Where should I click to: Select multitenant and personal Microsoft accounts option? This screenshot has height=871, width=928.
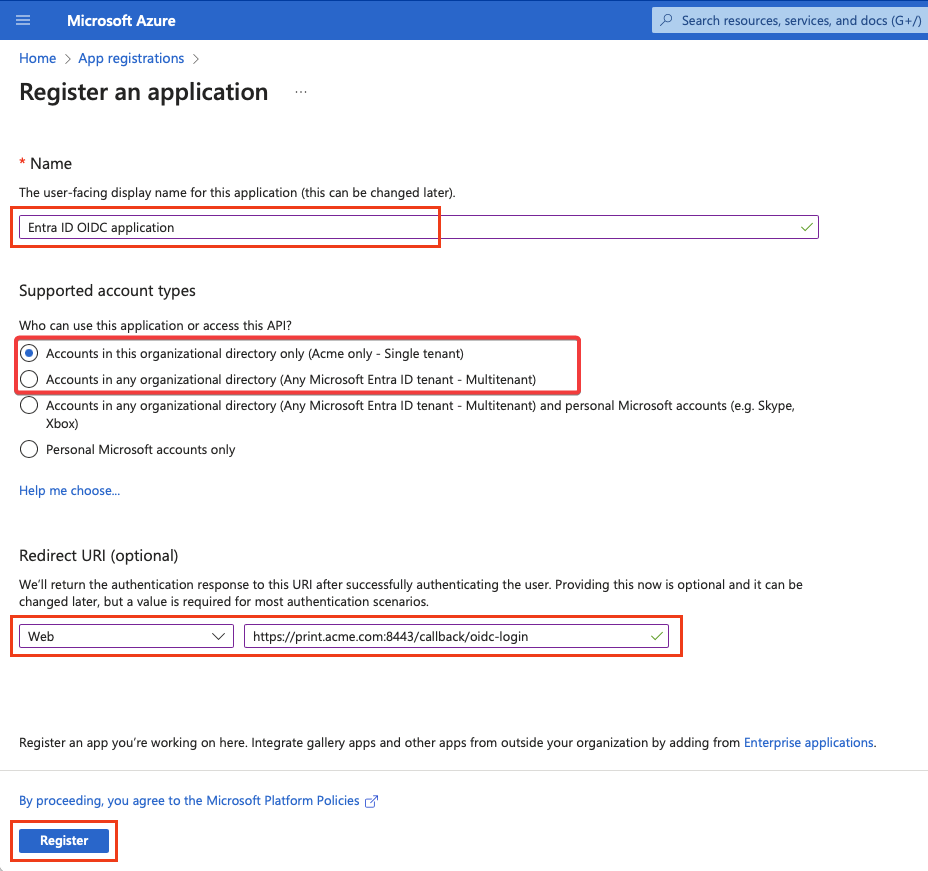[x=29, y=406]
